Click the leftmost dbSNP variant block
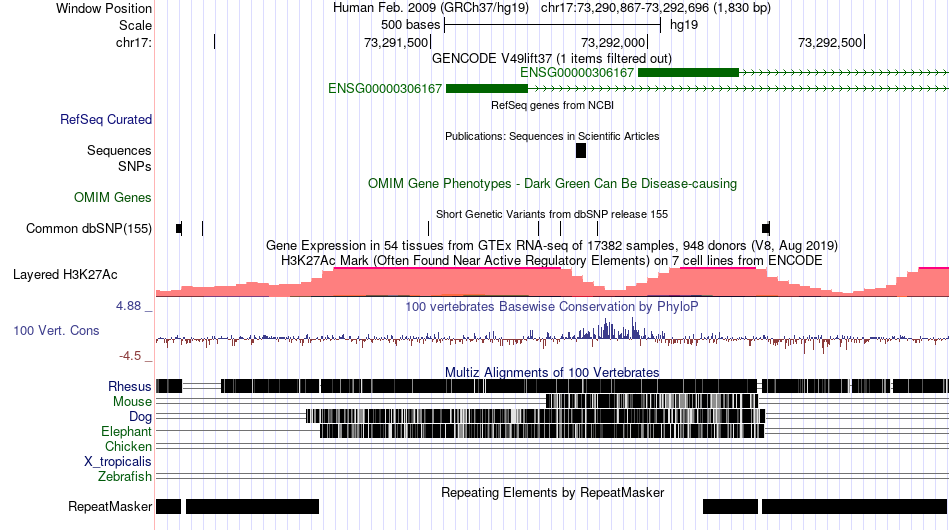Screen dimensions: 950x530 coord(179,228)
